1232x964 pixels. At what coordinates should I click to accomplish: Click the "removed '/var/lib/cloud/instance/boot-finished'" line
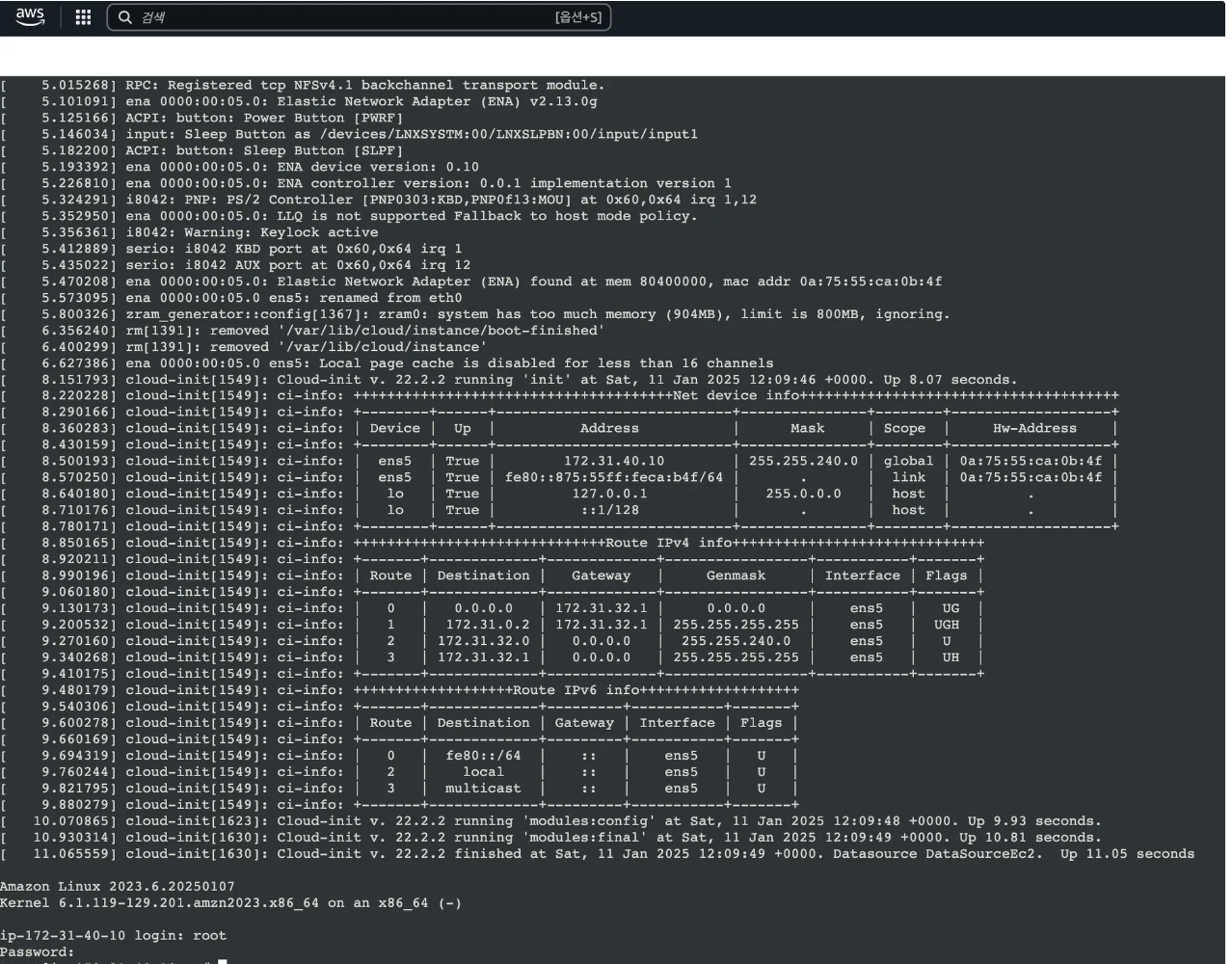303,331
